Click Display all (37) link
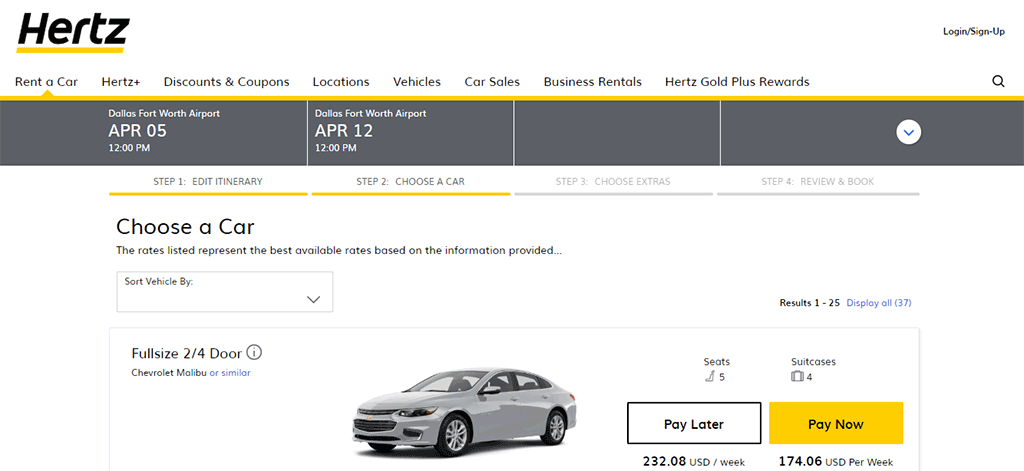 click(879, 303)
